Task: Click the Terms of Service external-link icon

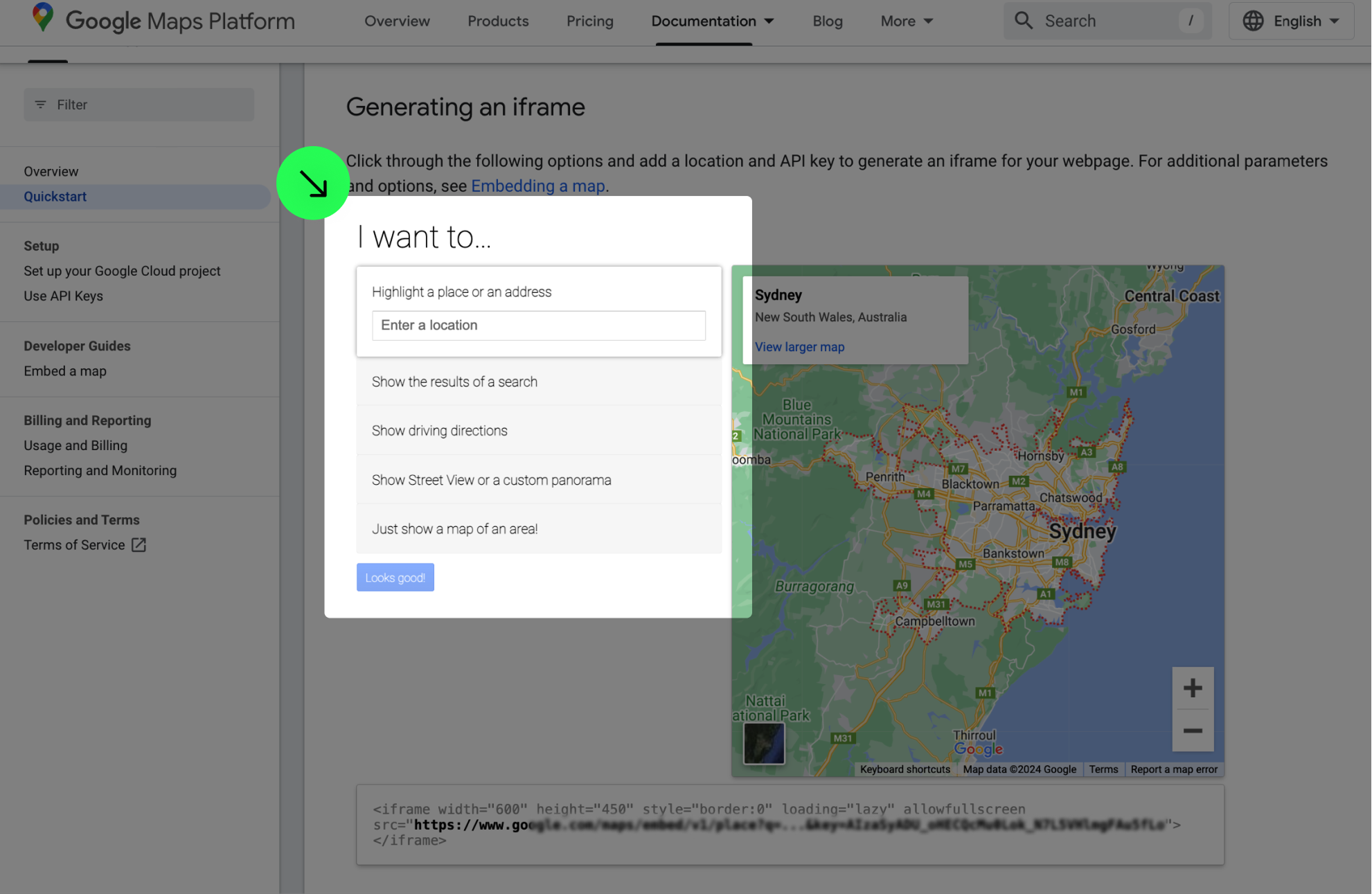Action: (x=139, y=545)
